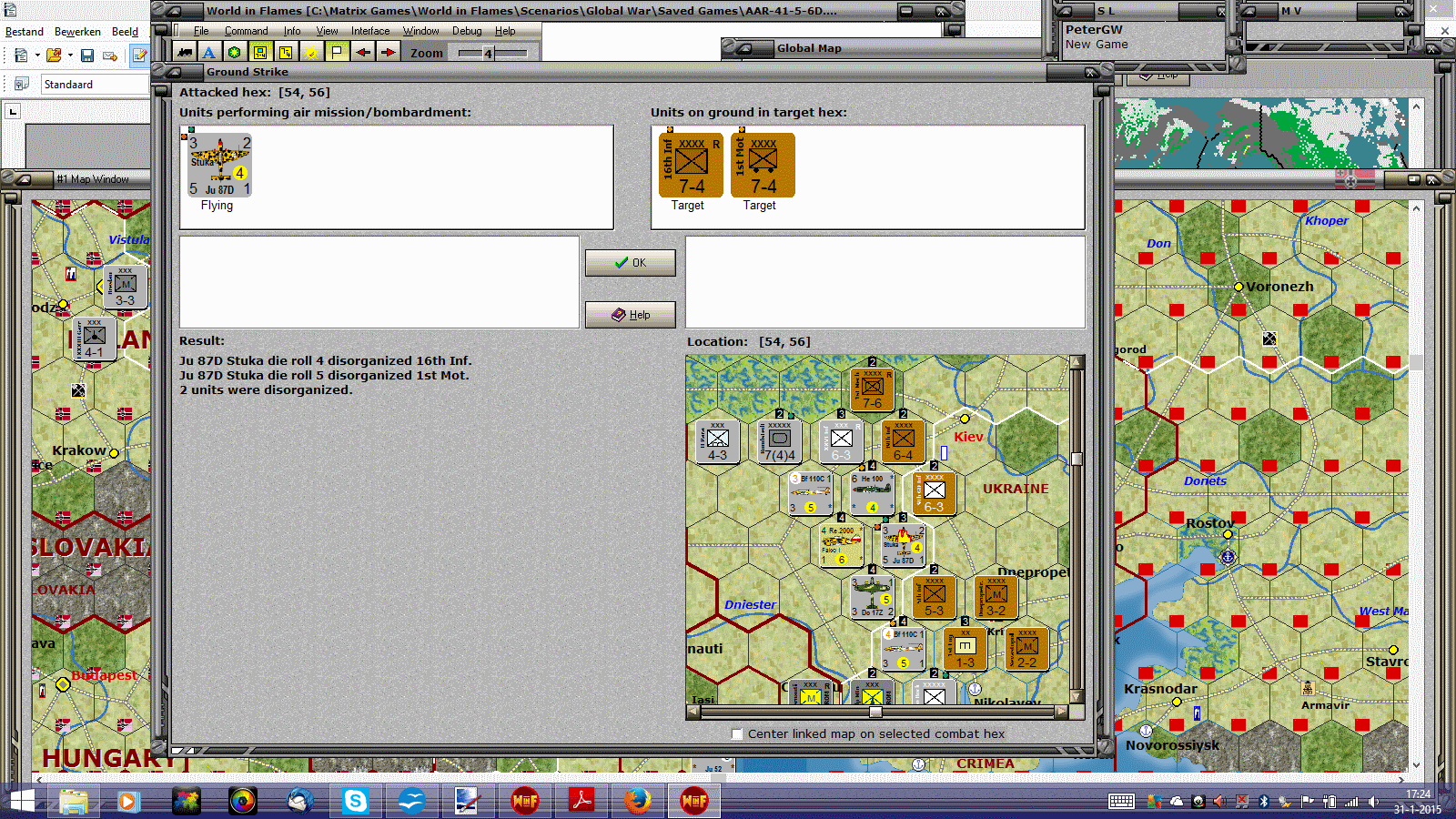Open Firefox from the taskbar
This screenshot has height=819, width=1456.
[638, 801]
